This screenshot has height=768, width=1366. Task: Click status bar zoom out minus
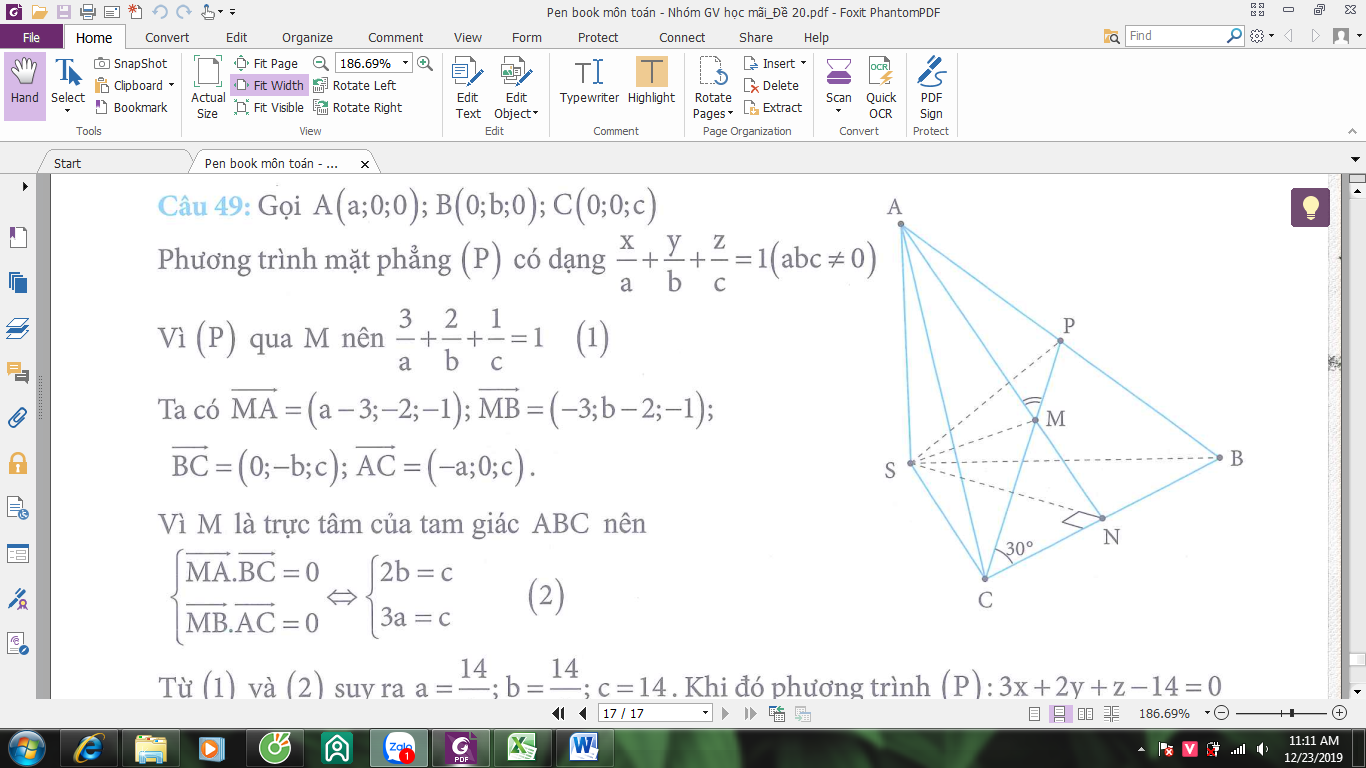[x=1221, y=713]
